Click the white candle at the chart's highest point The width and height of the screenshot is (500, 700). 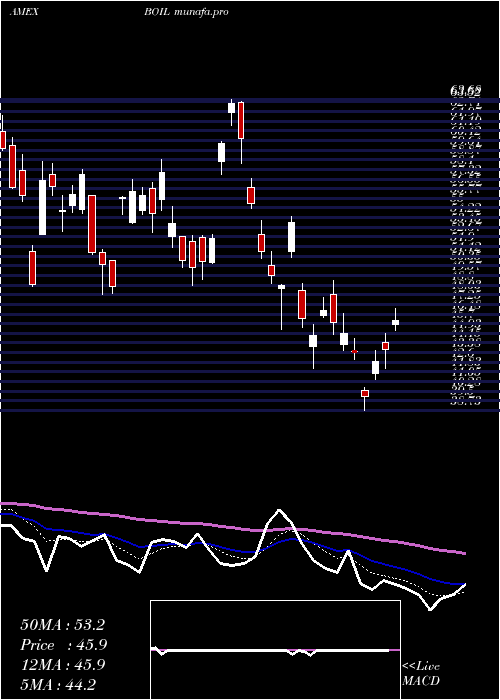coord(231,108)
